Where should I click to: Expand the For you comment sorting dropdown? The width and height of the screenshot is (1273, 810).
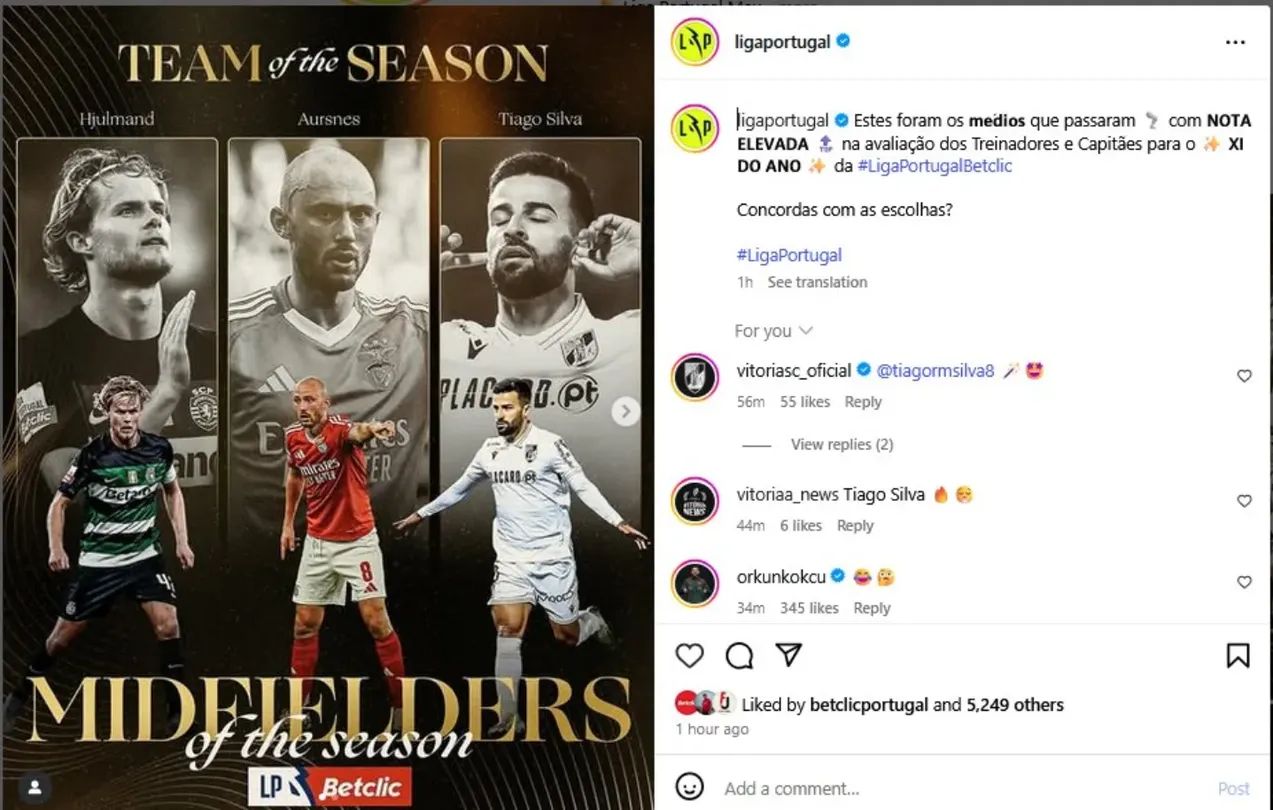(773, 331)
